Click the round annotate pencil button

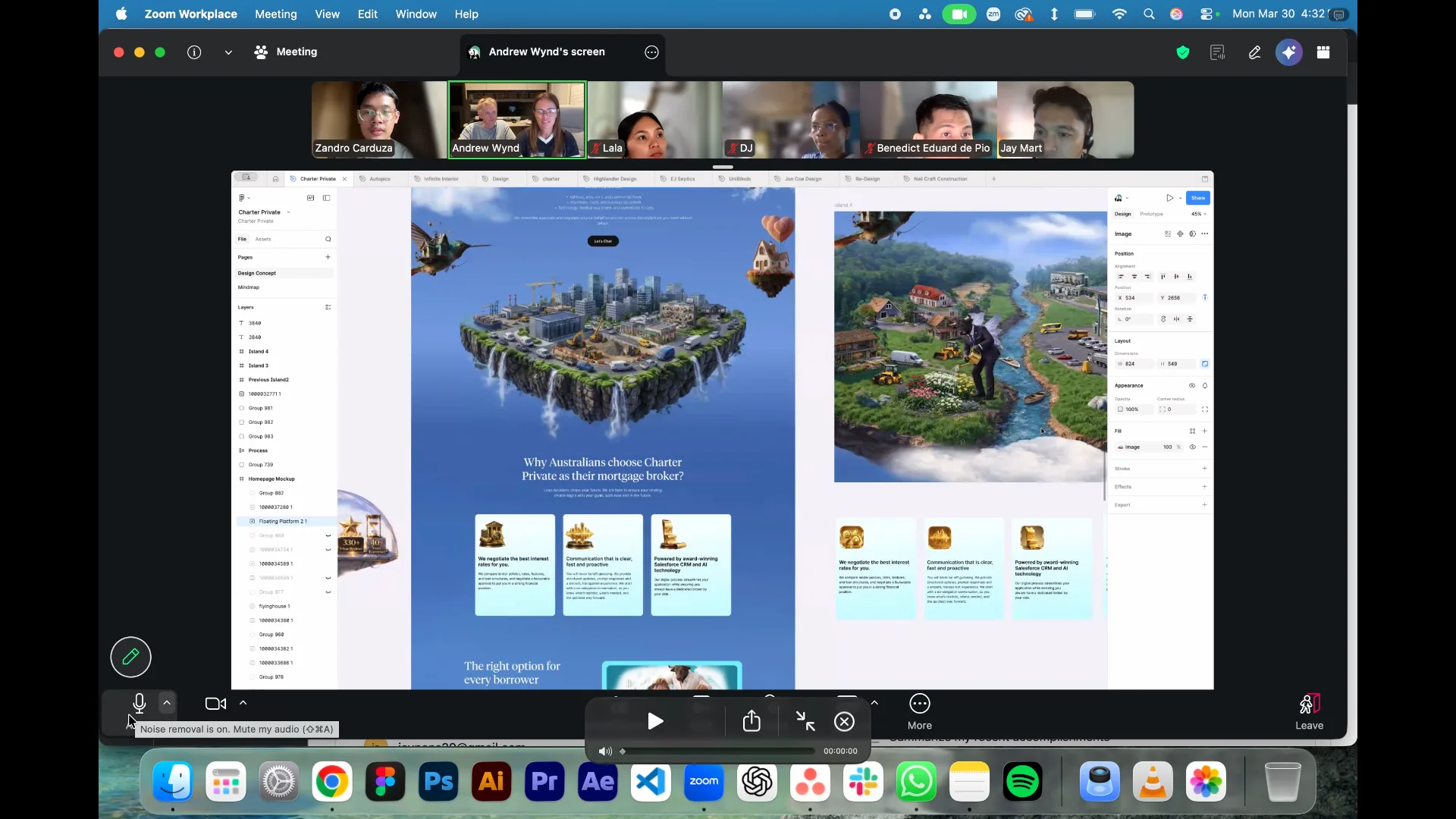pyautogui.click(x=130, y=657)
